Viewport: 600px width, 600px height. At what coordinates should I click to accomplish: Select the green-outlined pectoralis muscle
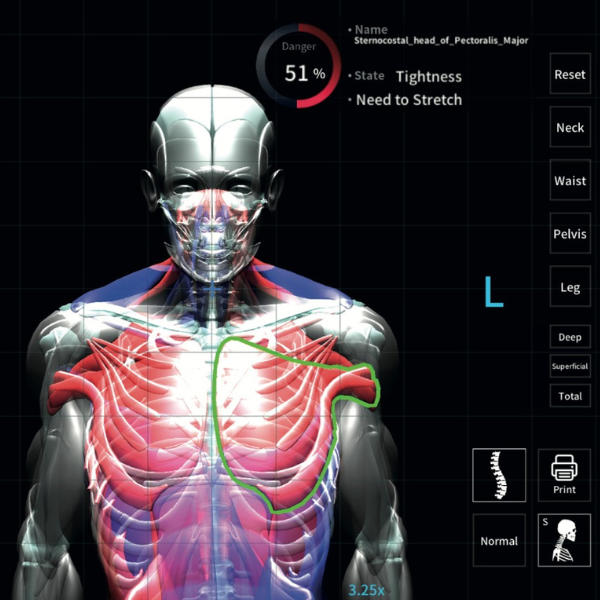coord(280,410)
